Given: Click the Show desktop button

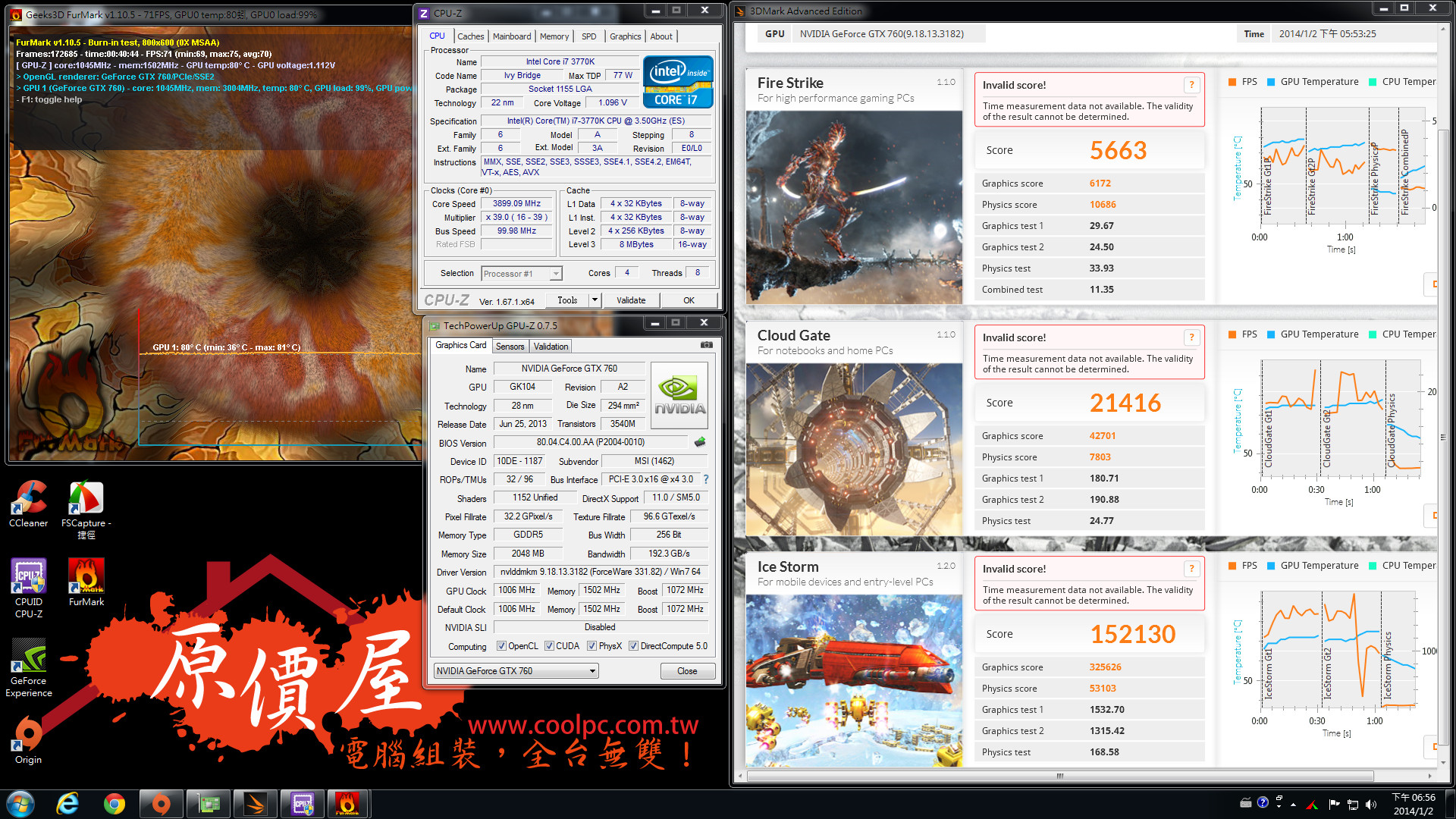Looking at the screenshot, I should 1450,804.
